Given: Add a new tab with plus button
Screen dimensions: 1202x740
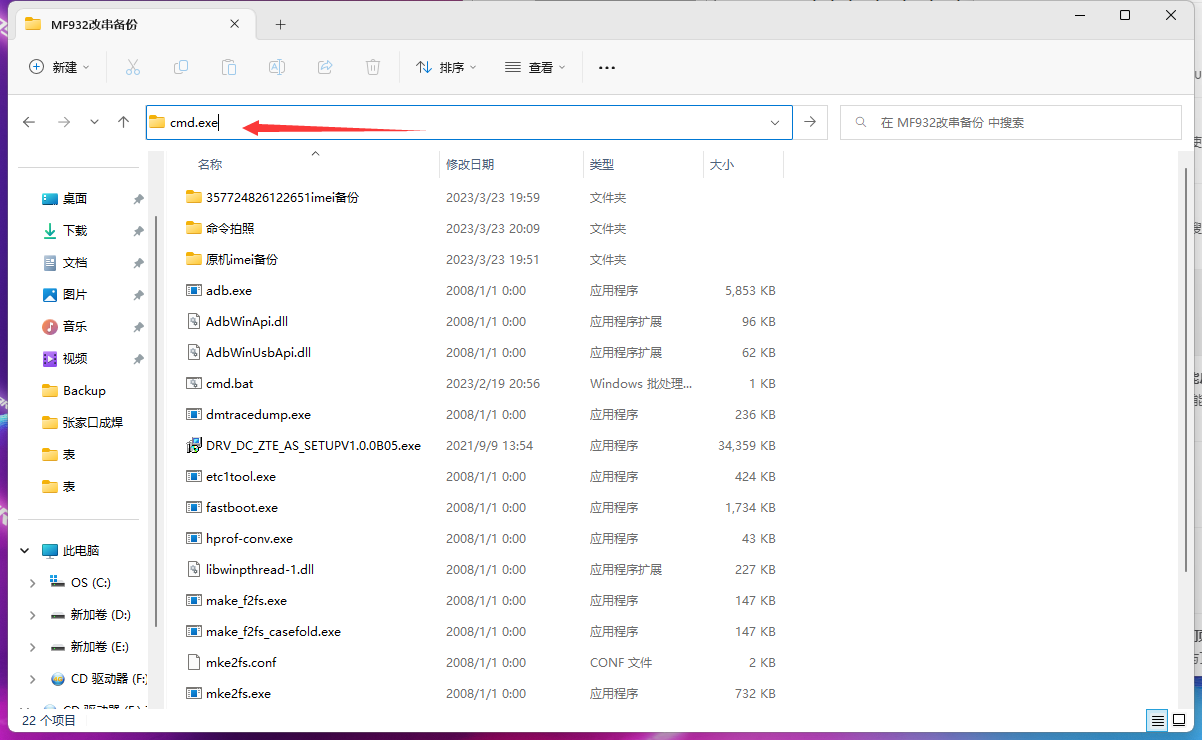Looking at the screenshot, I should [x=280, y=24].
